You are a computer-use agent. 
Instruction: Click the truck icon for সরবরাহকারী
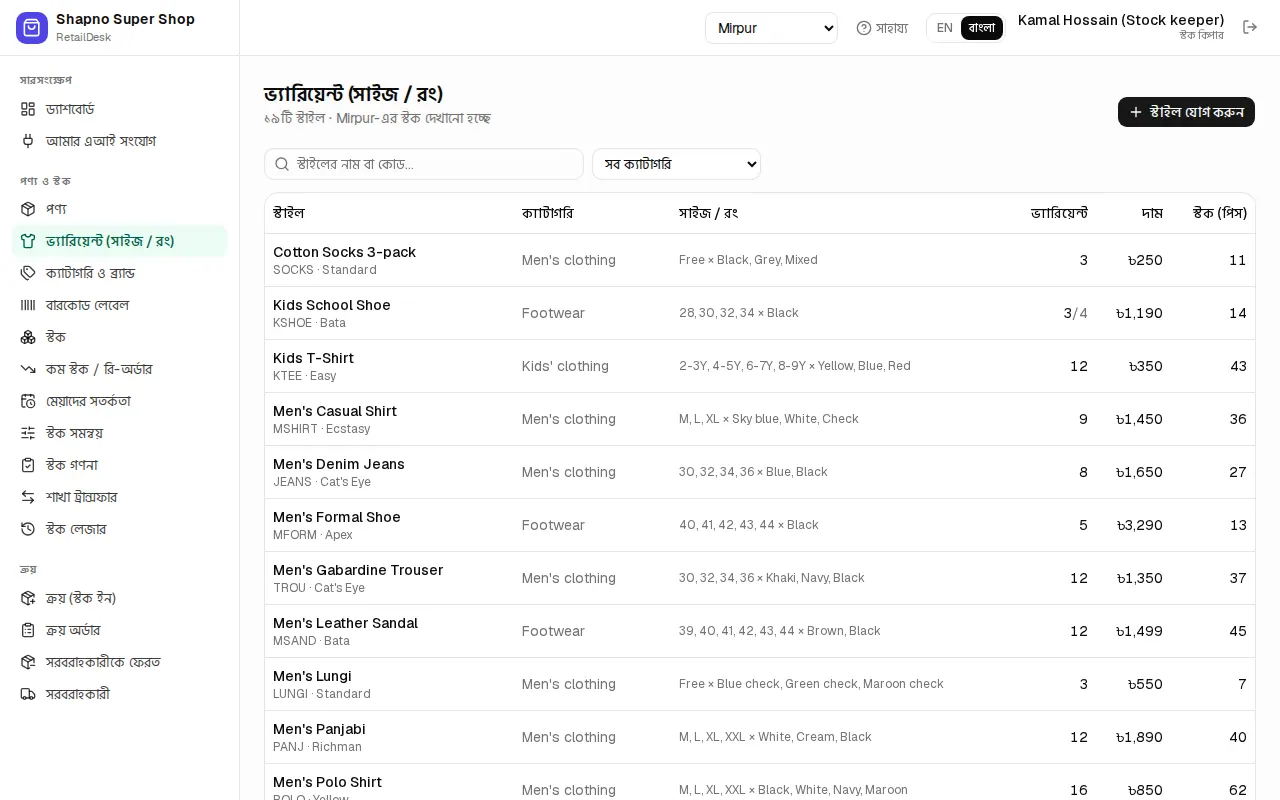tap(28, 694)
